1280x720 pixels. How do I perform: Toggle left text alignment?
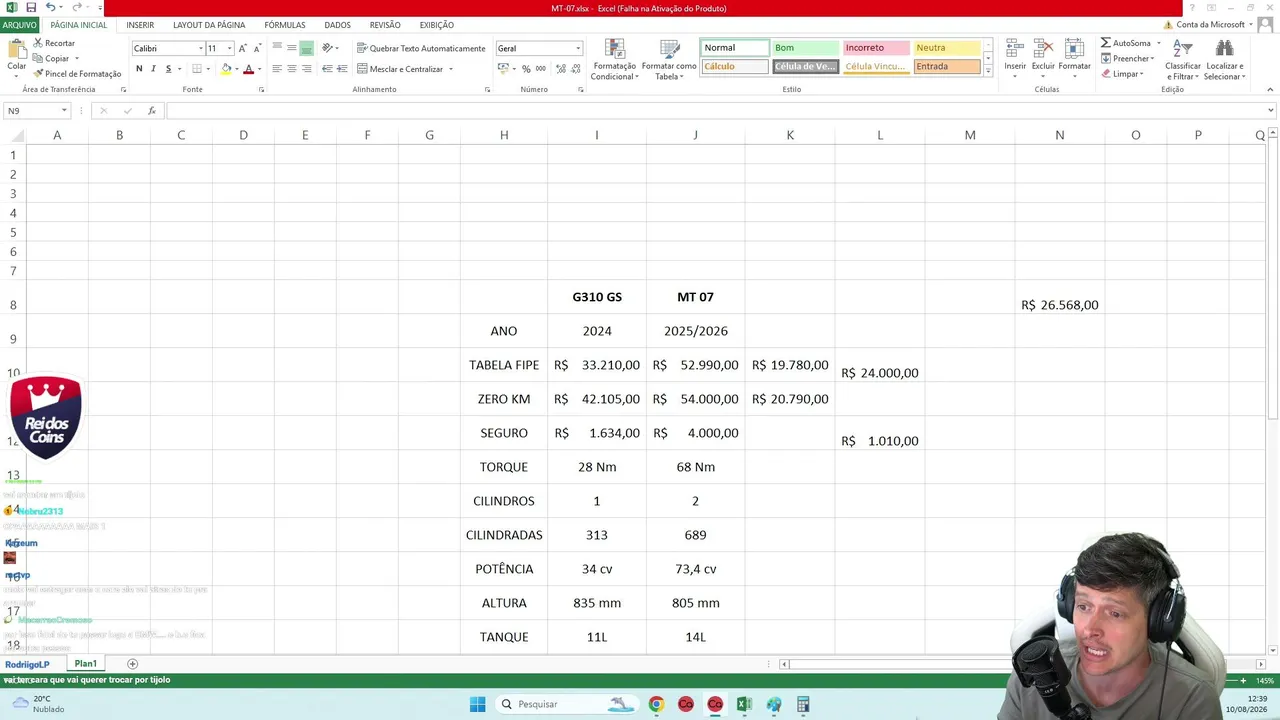click(277, 69)
